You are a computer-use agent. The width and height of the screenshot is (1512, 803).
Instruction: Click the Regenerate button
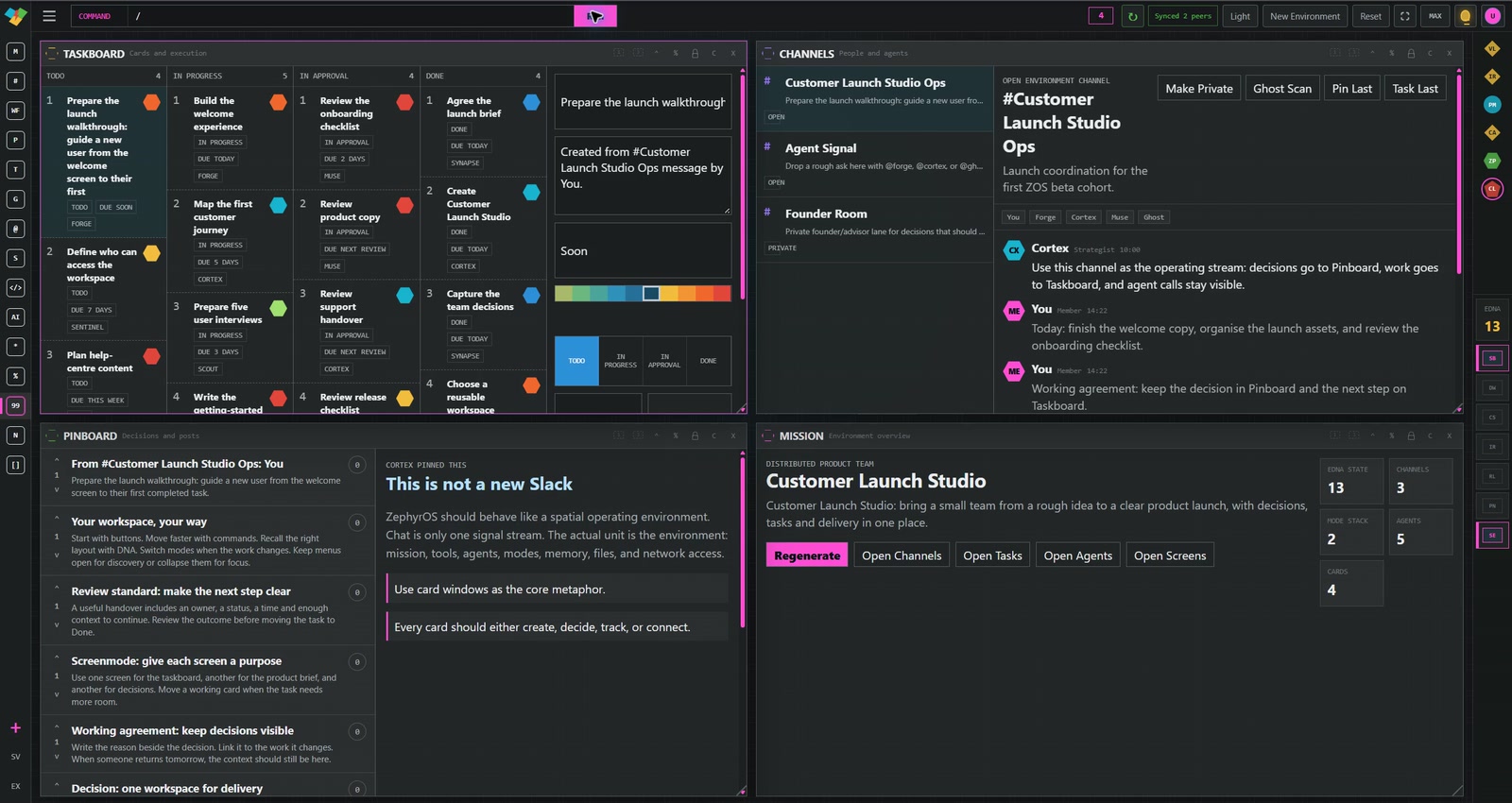pos(806,555)
